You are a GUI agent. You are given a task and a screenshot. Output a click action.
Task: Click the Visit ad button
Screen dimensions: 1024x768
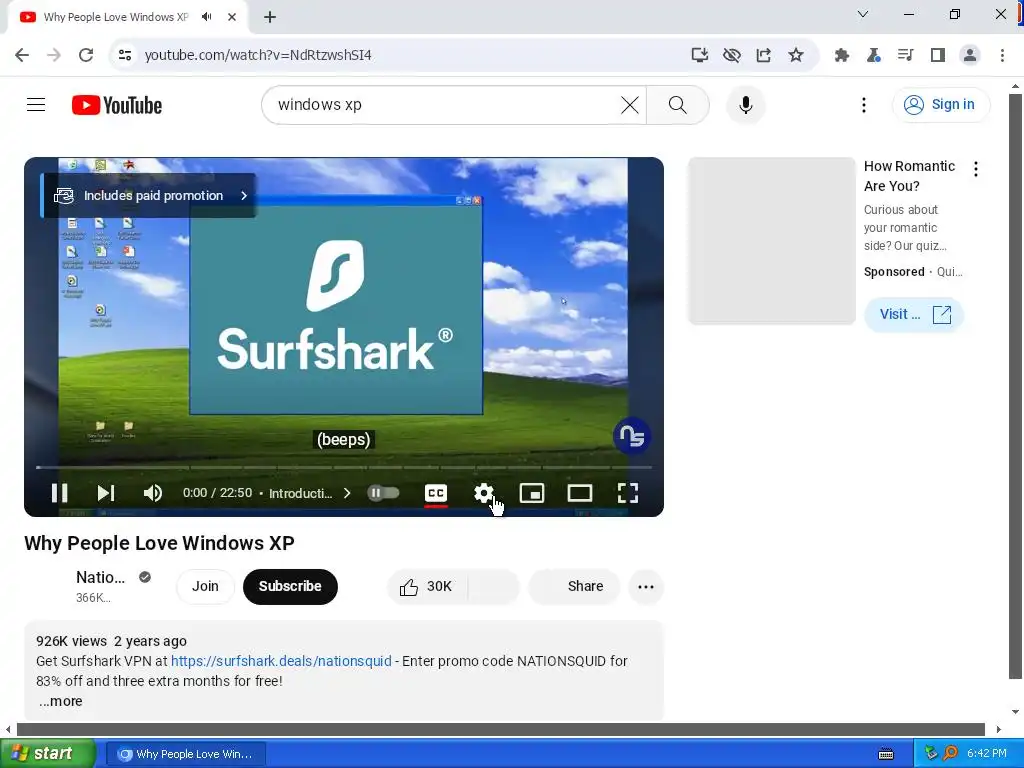tap(914, 314)
